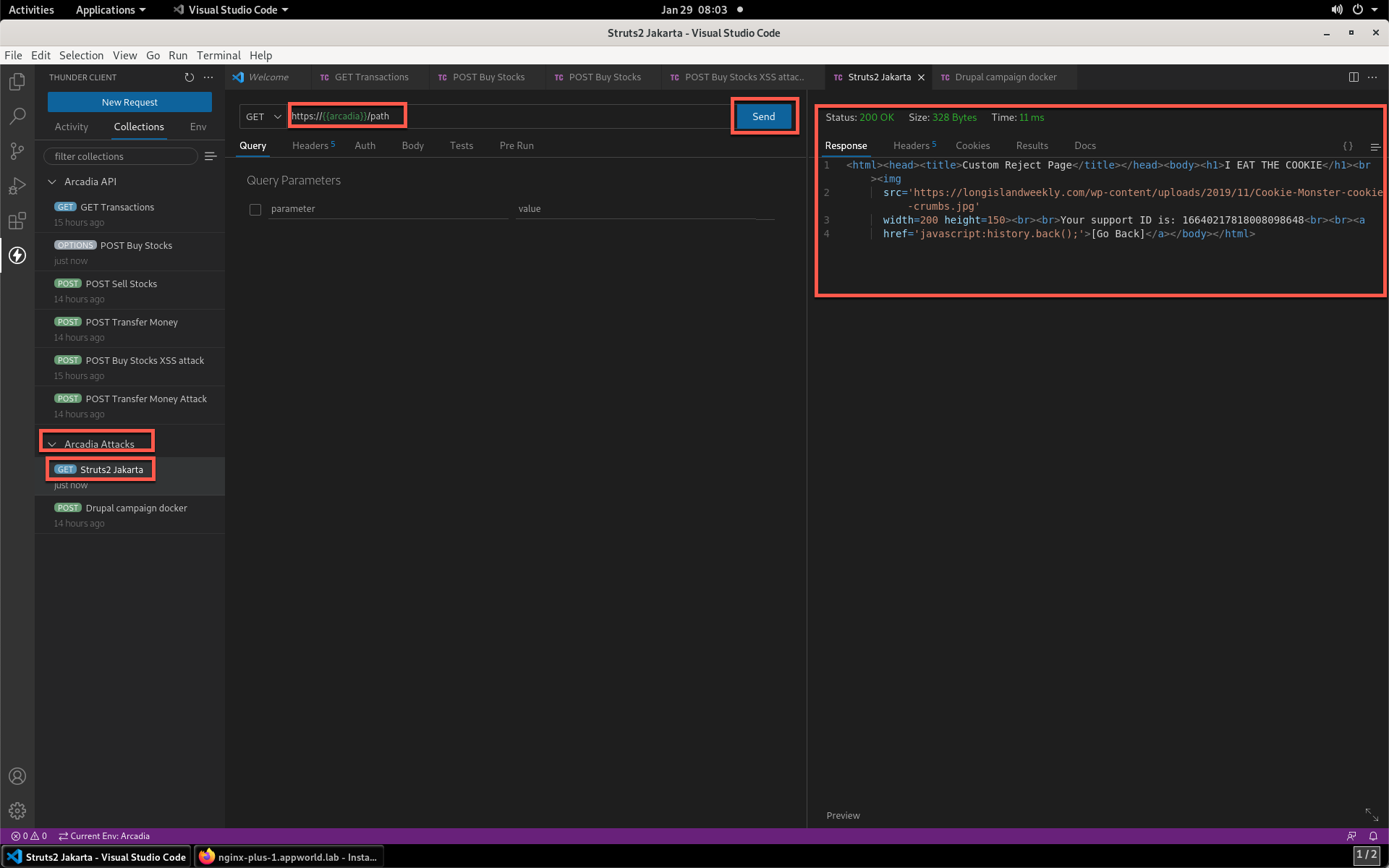Open the Drupal campaign docker request
The height and width of the screenshot is (868, 1389).
point(130,514)
